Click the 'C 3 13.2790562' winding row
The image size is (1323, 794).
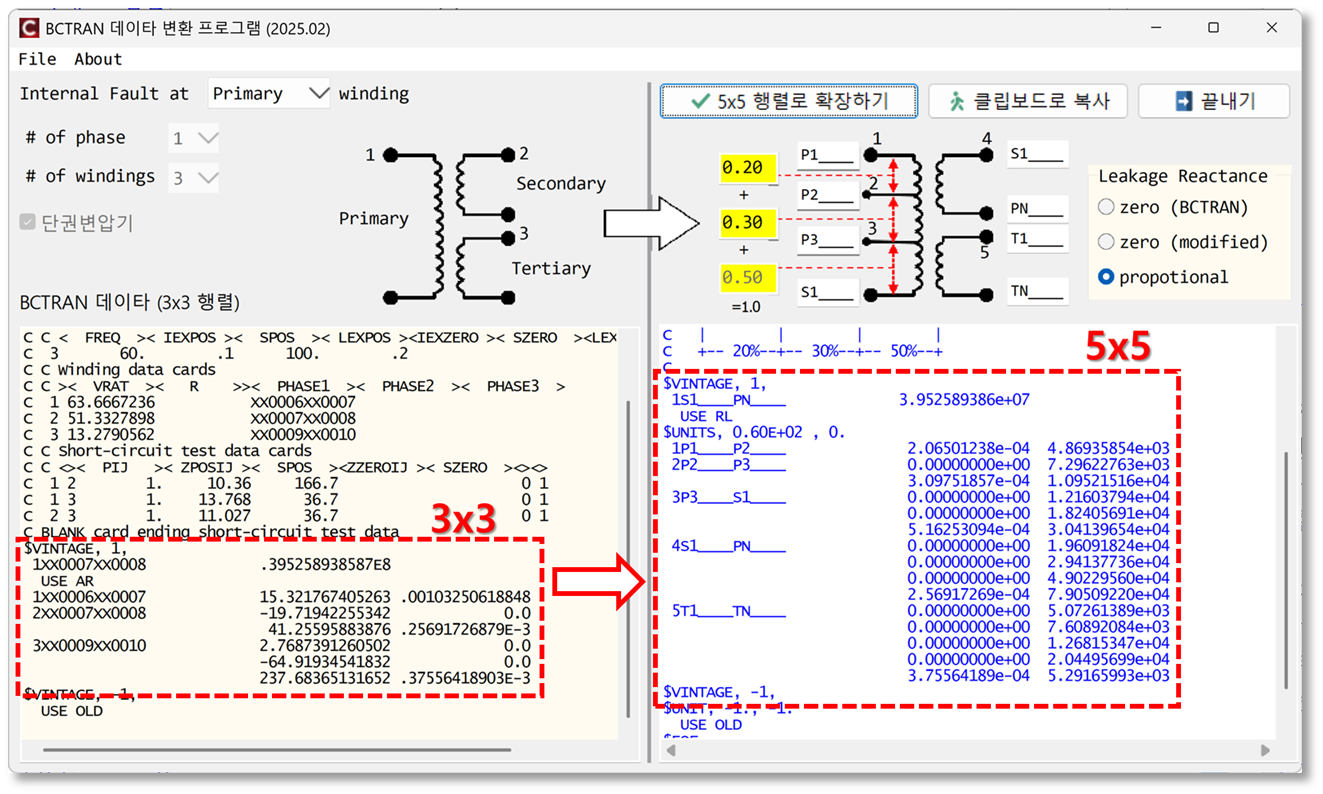tap(189, 435)
